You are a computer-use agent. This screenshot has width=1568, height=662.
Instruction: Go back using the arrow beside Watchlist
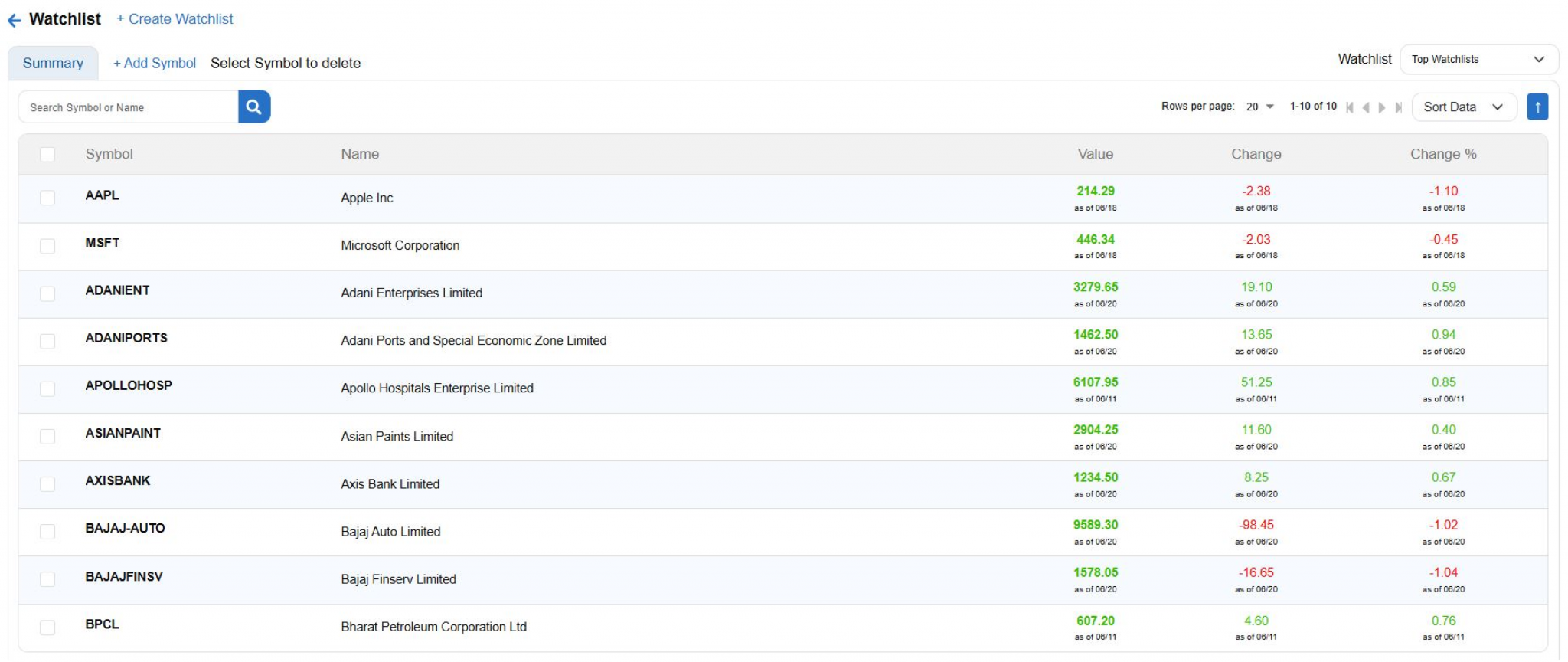pos(15,21)
